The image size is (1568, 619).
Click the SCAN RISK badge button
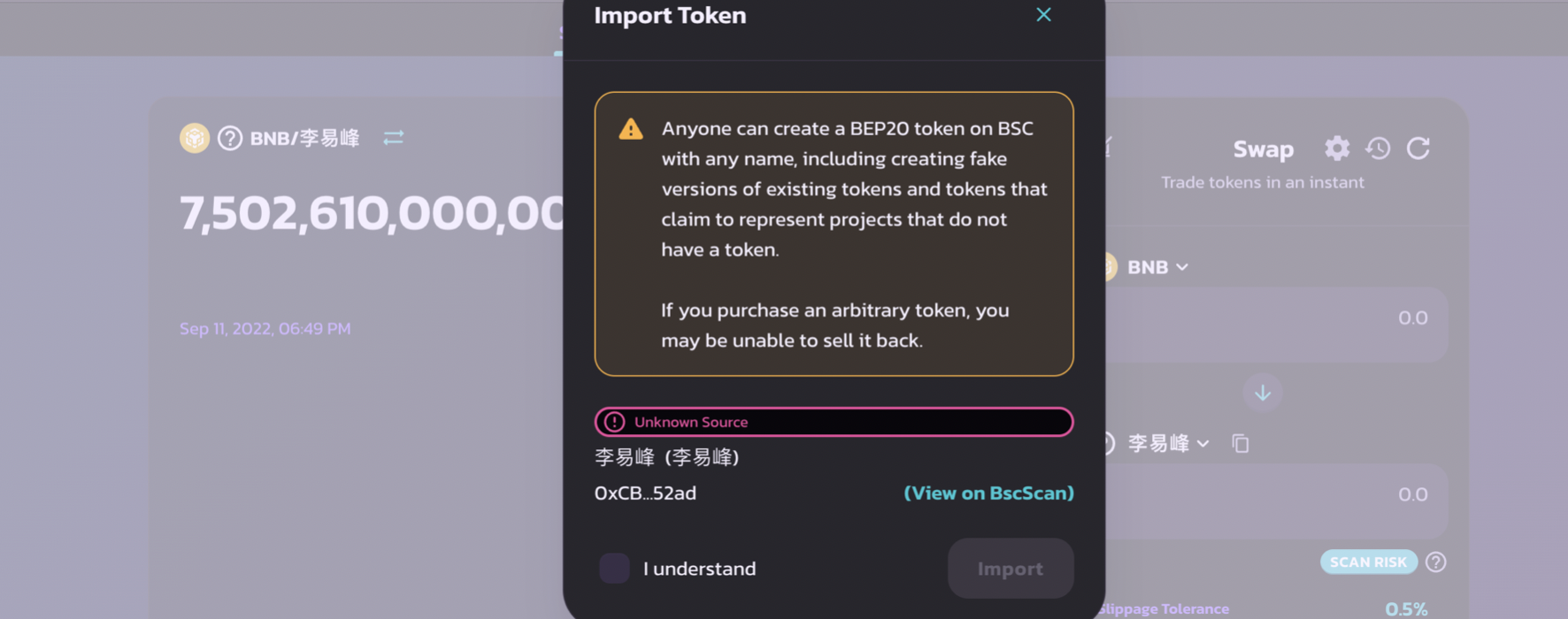1368,562
